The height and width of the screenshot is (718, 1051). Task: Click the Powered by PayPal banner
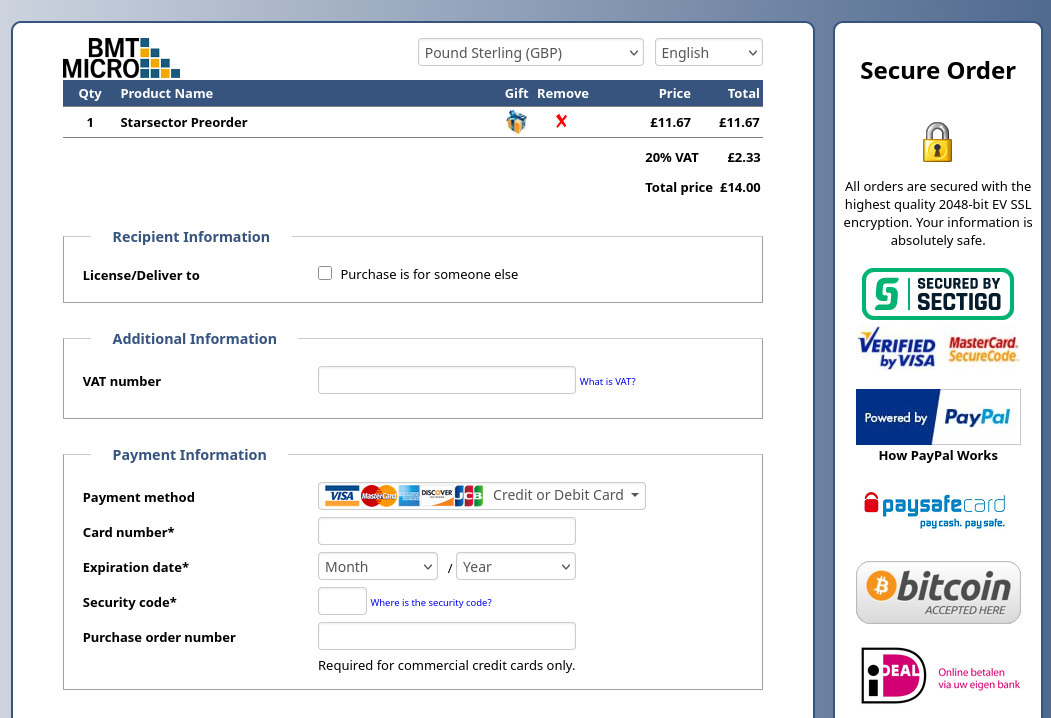pos(938,417)
